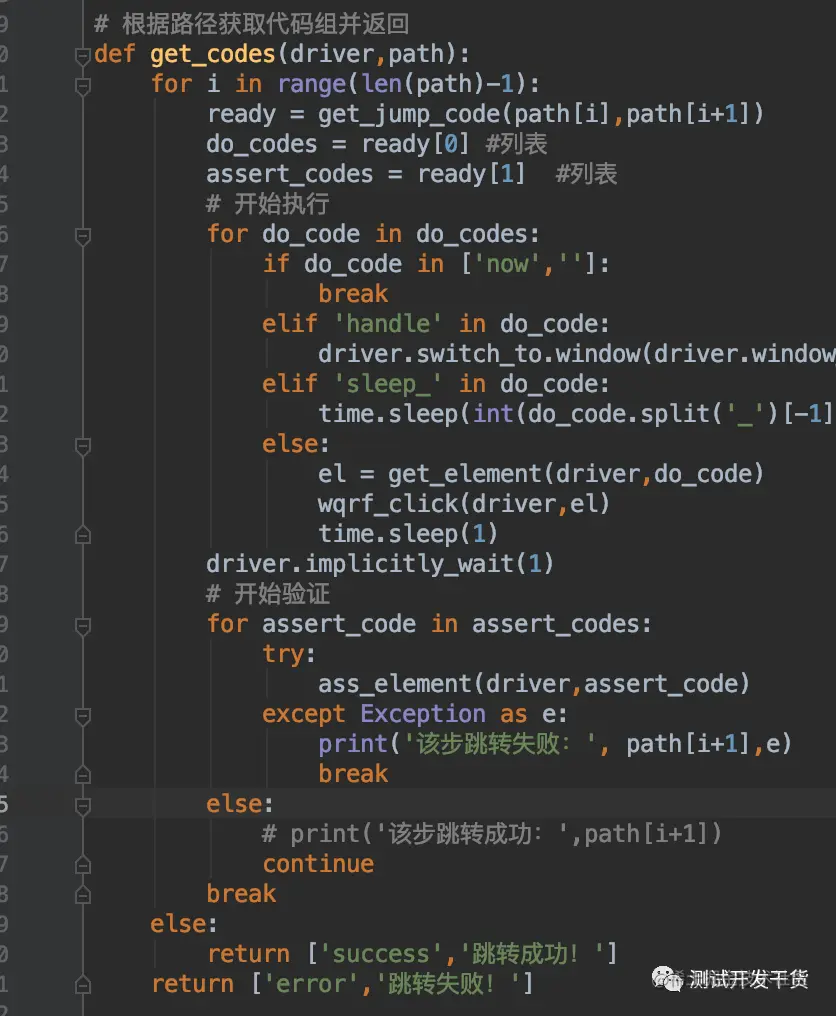Image resolution: width=836 pixels, height=1016 pixels.
Task: Click the "elif 'handle' in do_code:" line
Action: point(435,324)
